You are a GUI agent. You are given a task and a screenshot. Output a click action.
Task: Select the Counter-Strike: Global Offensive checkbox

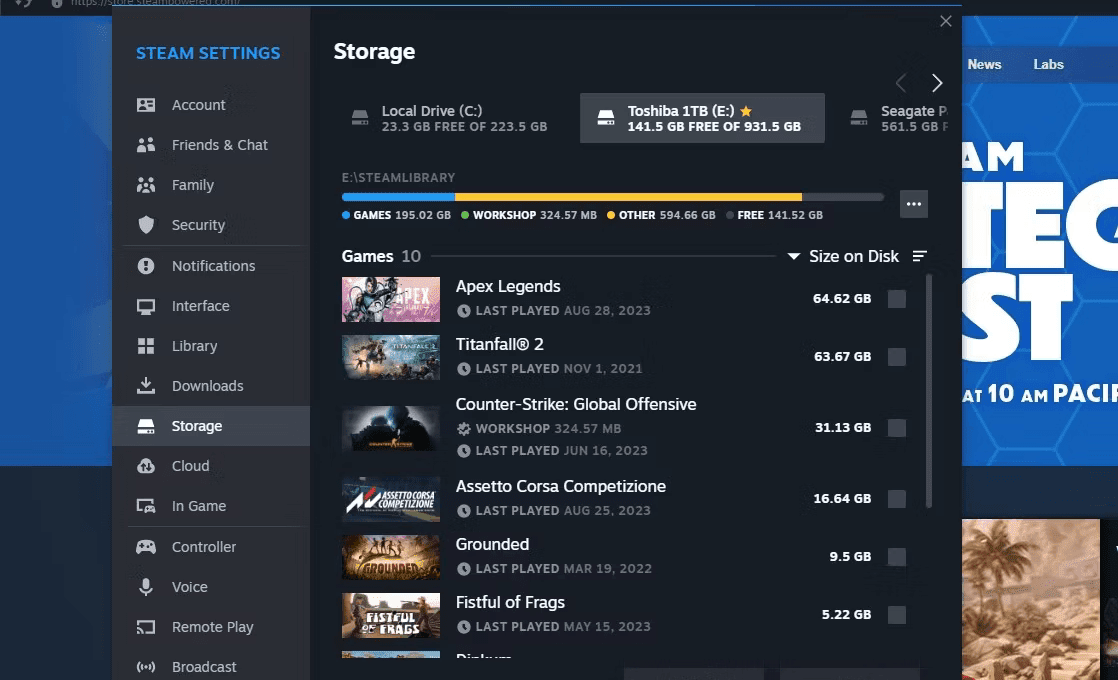[x=897, y=428]
